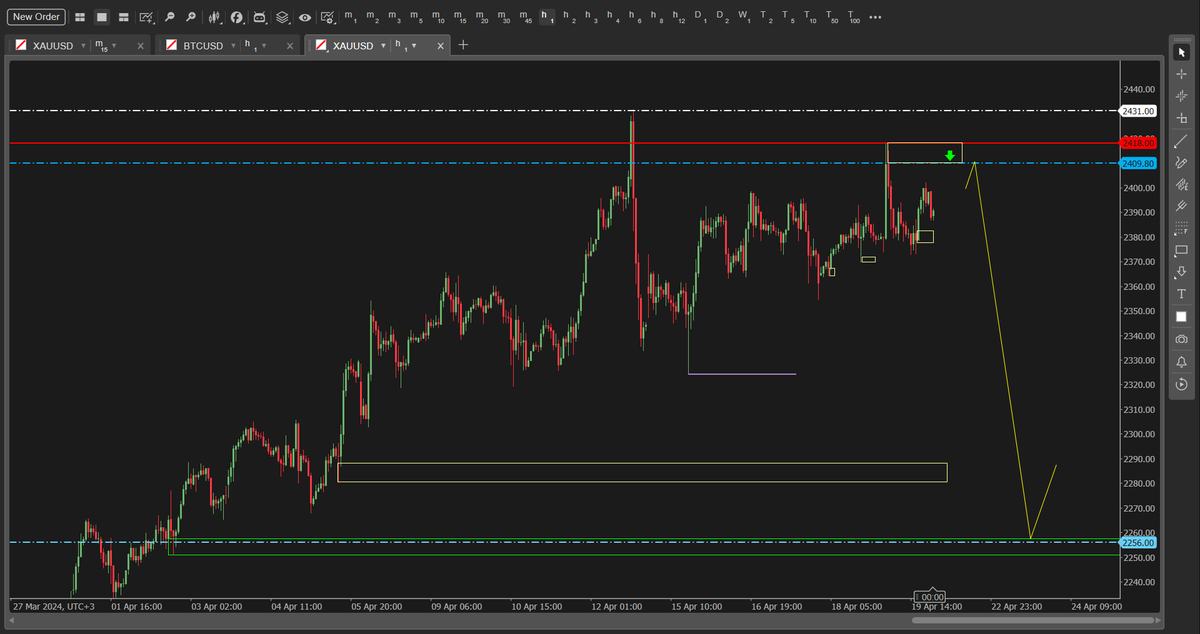Screen dimensions: 1200x634
Task: Open the white drawing color swatch
Action: coord(1181,316)
